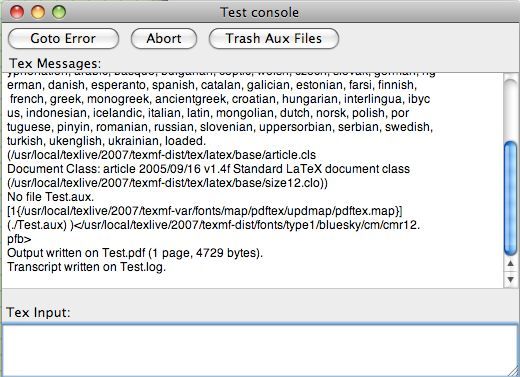
Task: Click the "Output written on Test.pdf" line
Action: pyautogui.click(x=135, y=253)
